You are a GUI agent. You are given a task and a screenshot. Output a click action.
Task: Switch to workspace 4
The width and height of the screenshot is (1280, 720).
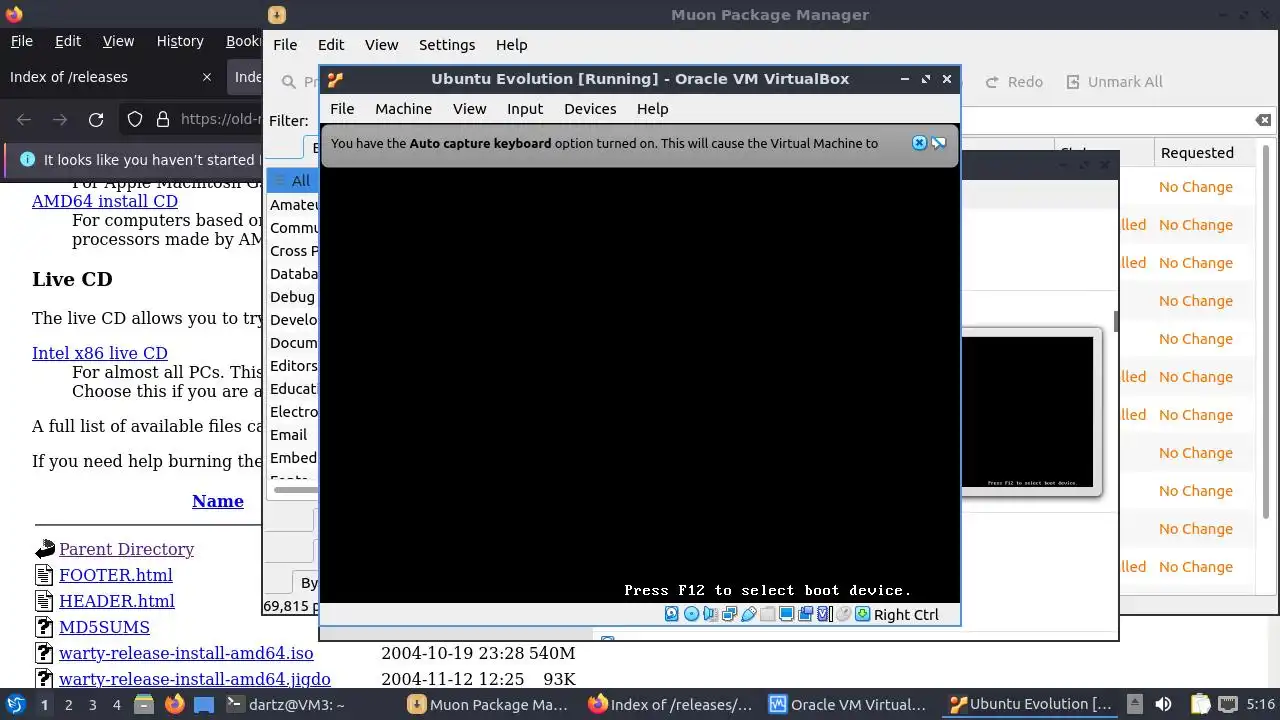click(x=117, y=704)
